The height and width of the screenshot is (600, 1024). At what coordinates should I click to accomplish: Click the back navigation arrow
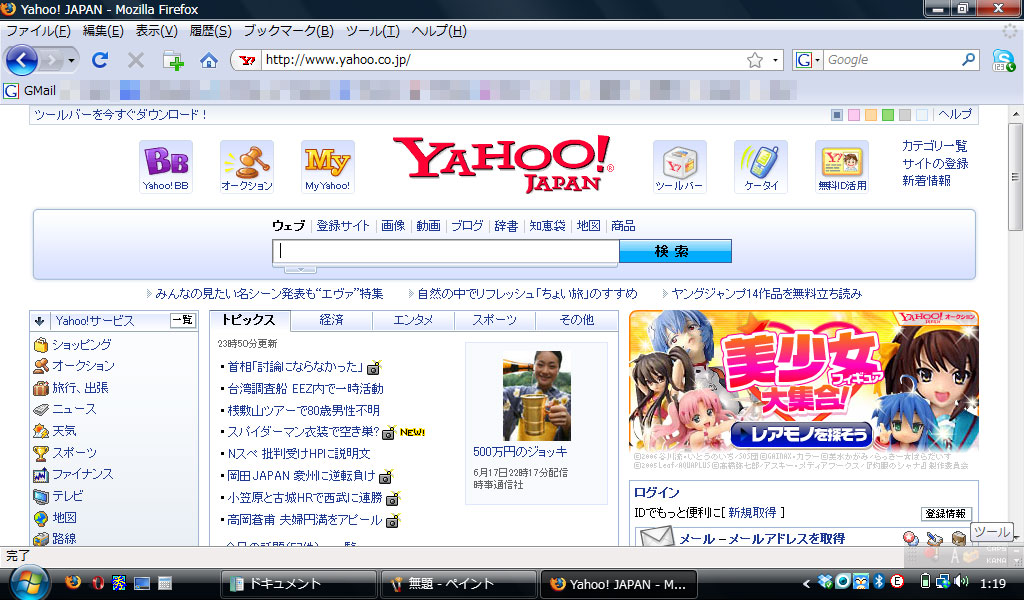click(22, 60)
